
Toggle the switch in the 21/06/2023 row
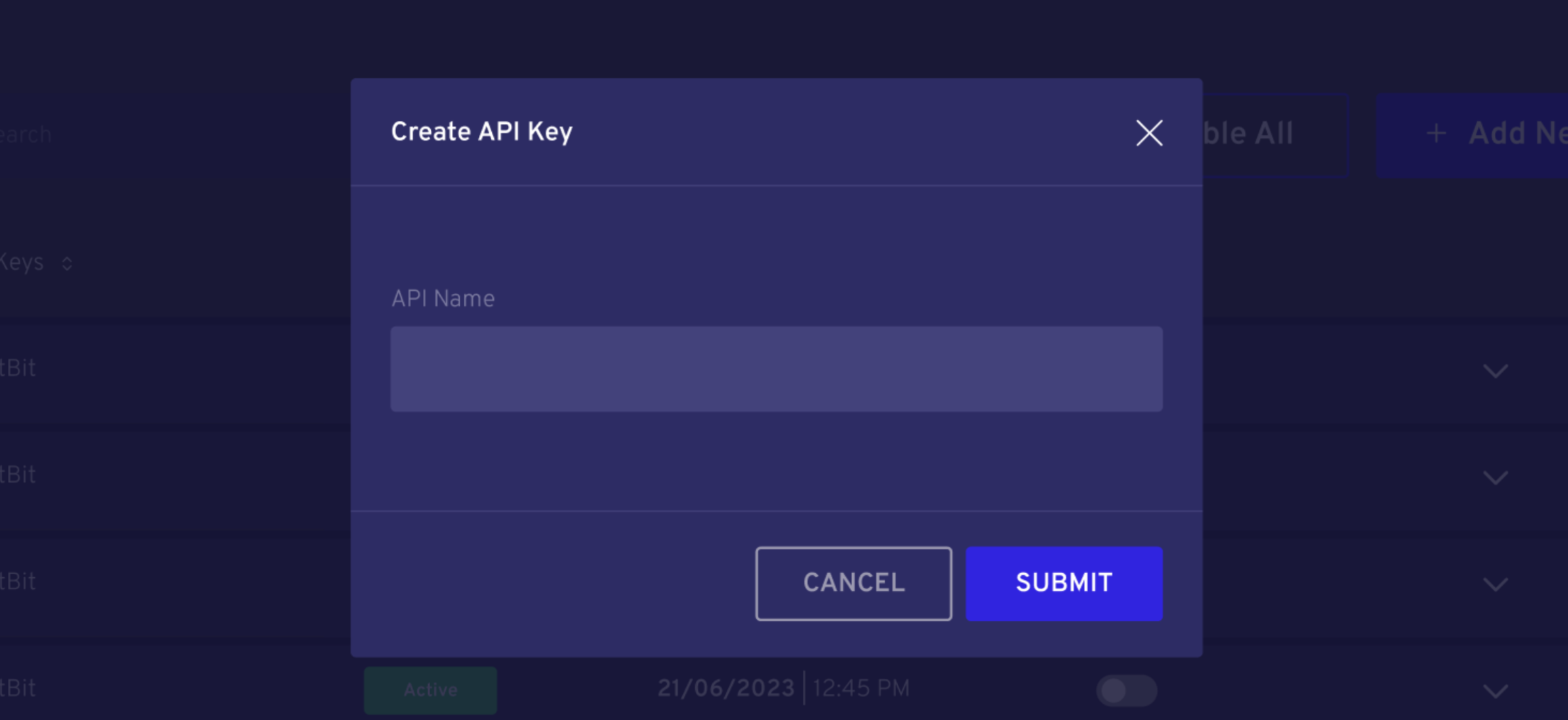pos(1127,690)
